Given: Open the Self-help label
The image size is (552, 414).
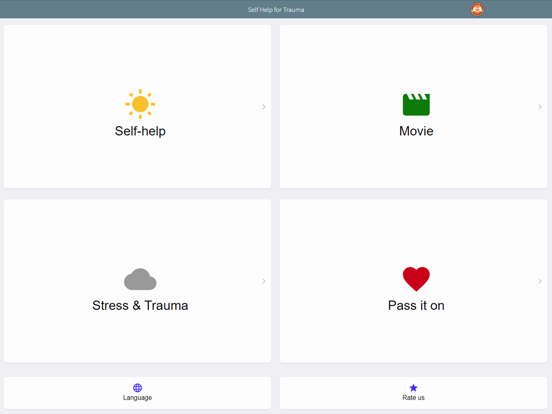Looking at the screenshot, I should 140,131.
